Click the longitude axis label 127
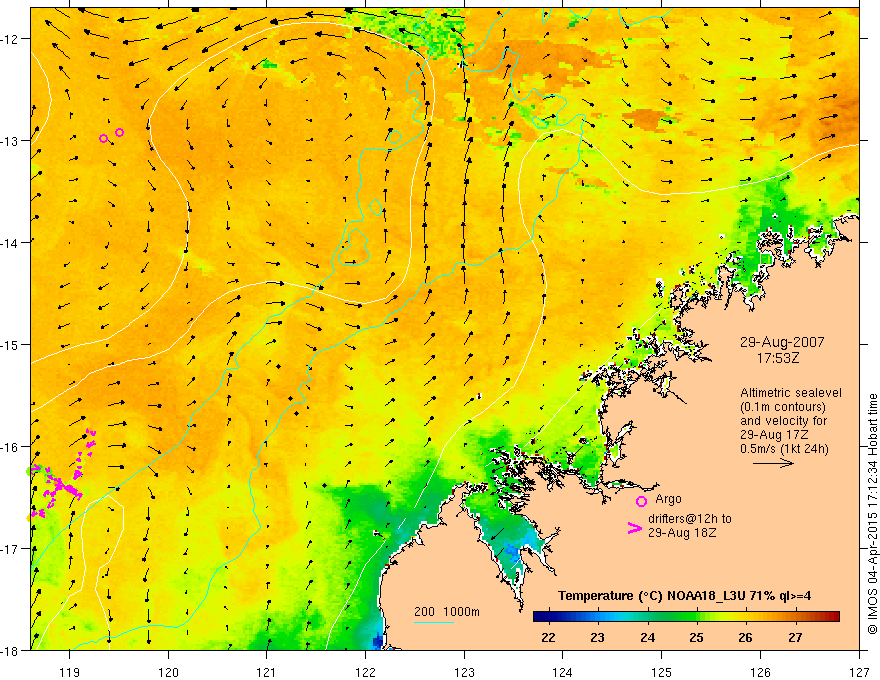The width and height of the screenshot is (880, 680). coord(859,672)
